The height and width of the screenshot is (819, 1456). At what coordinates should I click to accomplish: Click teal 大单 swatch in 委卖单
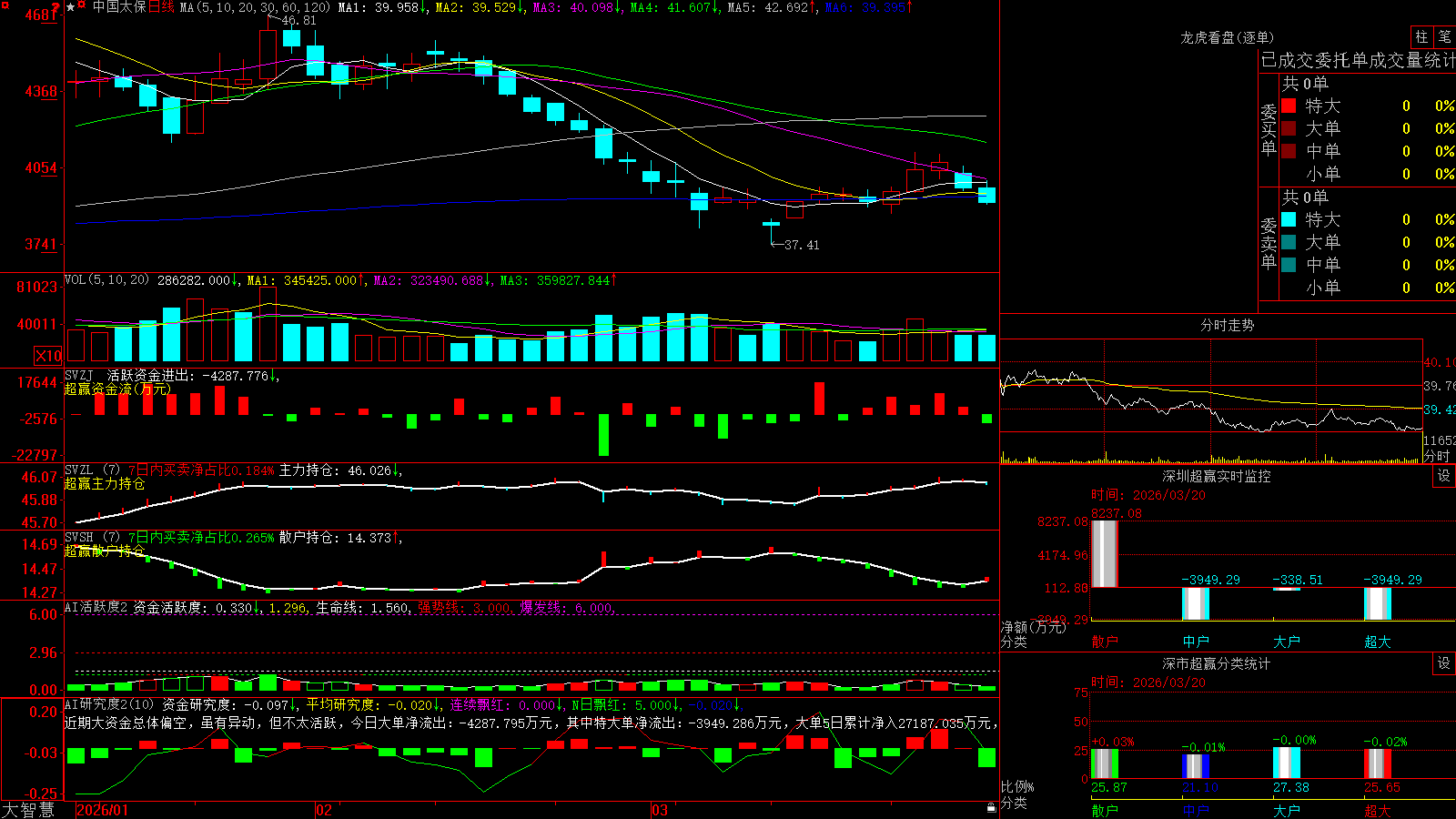[x=1289, y=242]
